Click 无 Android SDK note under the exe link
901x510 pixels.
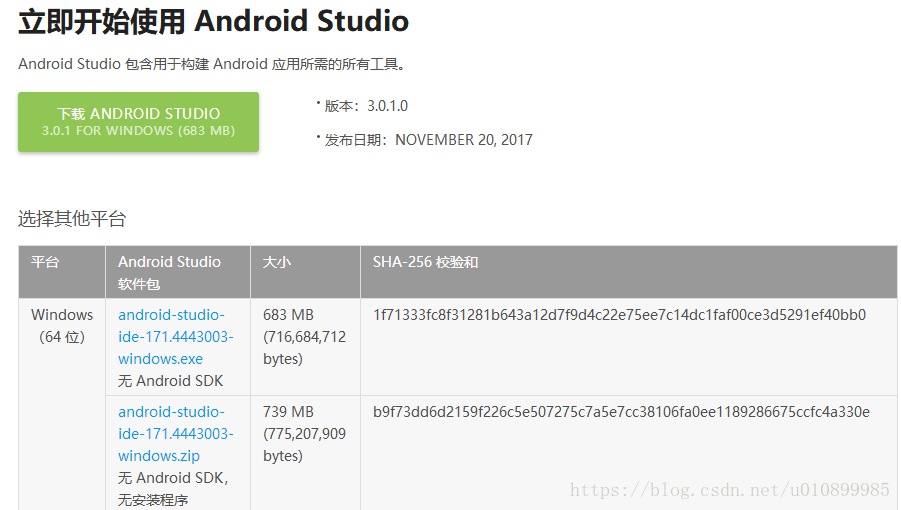(171, 381)
